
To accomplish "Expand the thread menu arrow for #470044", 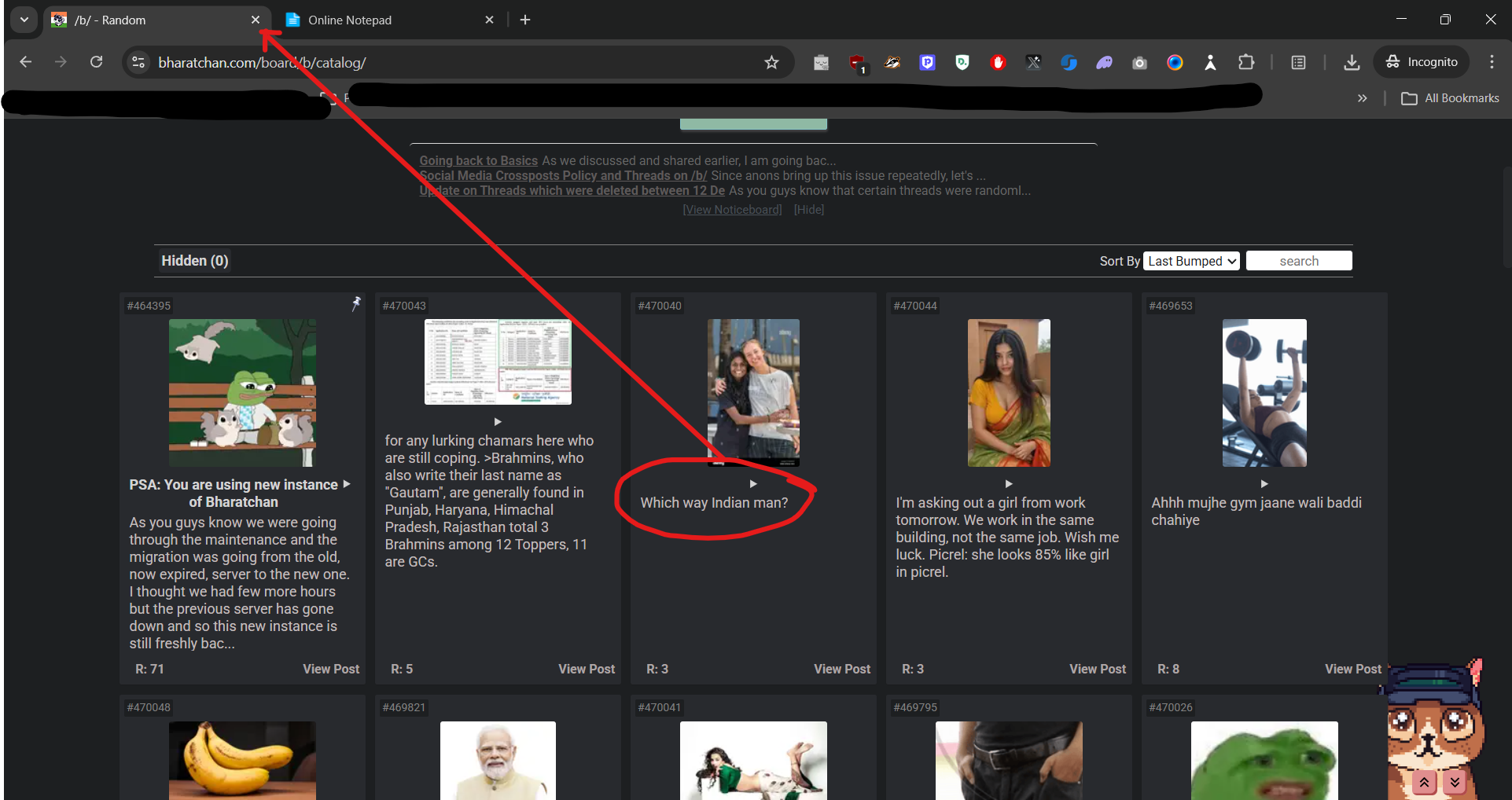I will [1009, 484].
